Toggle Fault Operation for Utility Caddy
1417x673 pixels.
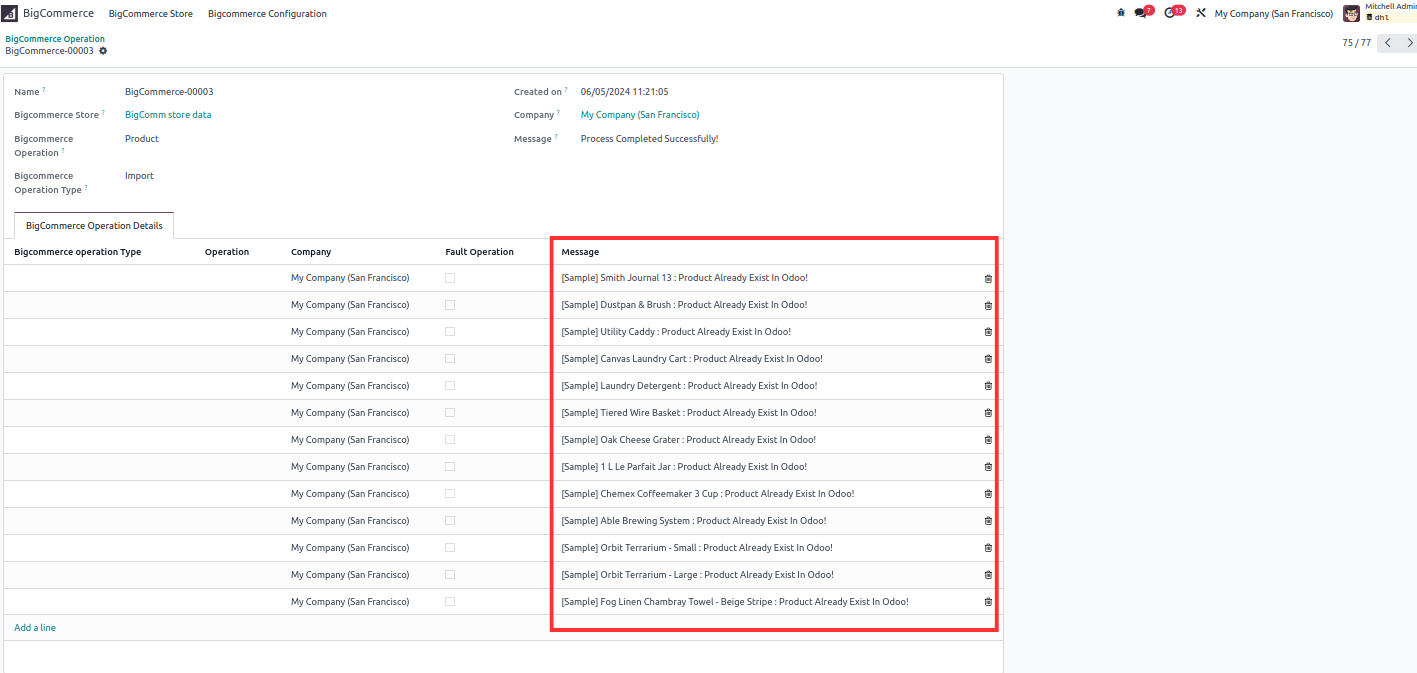pyautogui.click(x=450, y=332)
